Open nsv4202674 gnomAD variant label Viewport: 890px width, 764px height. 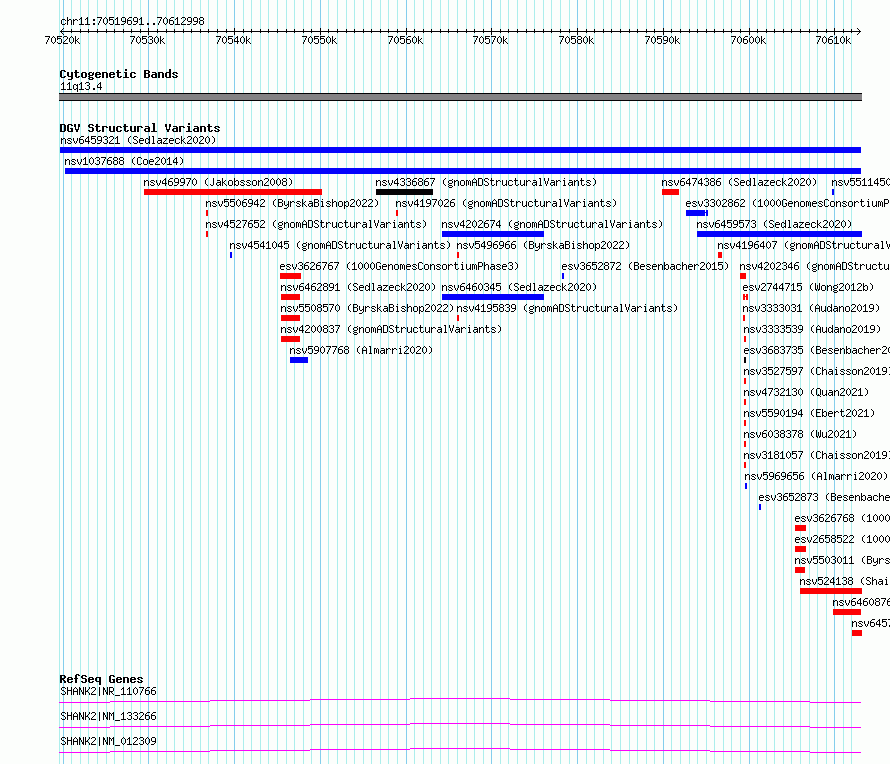(x=552, y=224)
